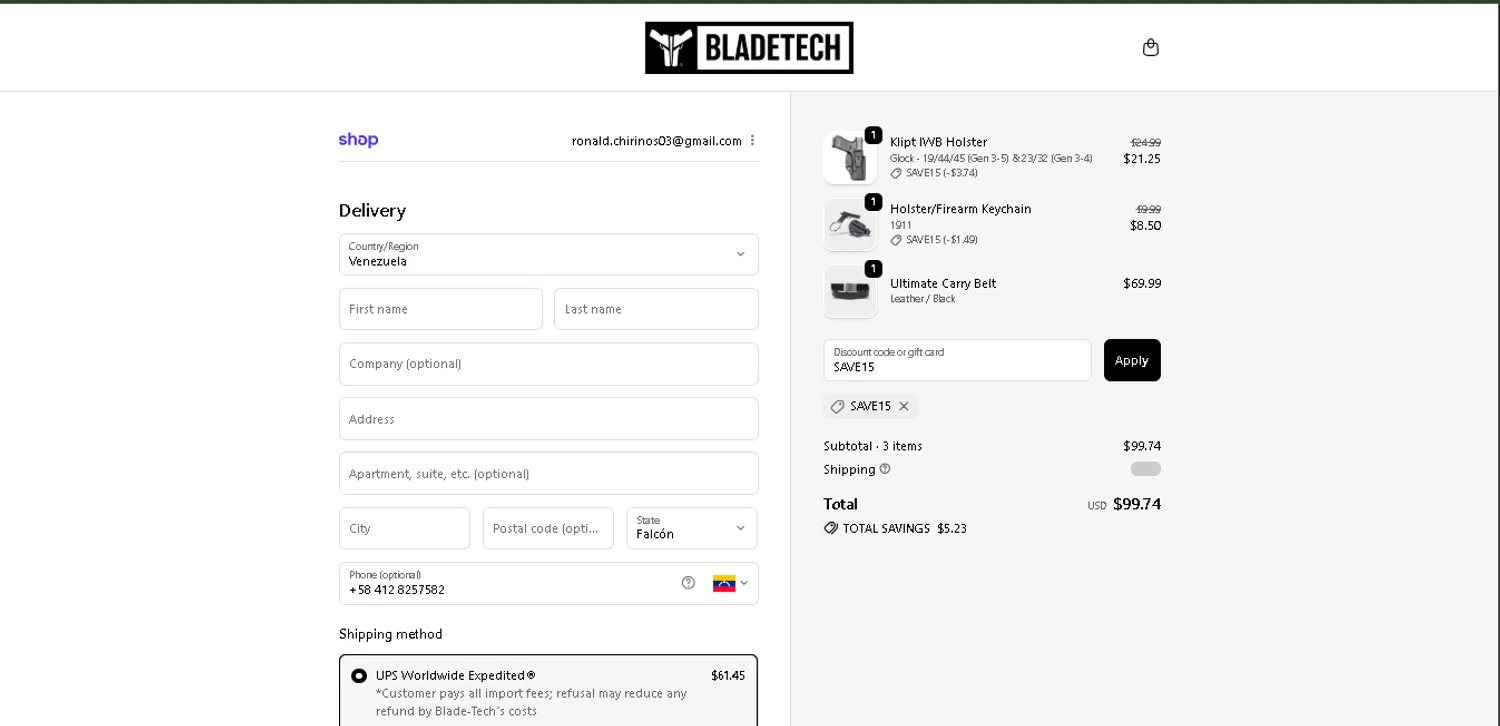Image resolution: width=1500 pixels, height=726 pixels.
Task: Click the Klipt IWB Holster item name
Action: click(939, 142)
